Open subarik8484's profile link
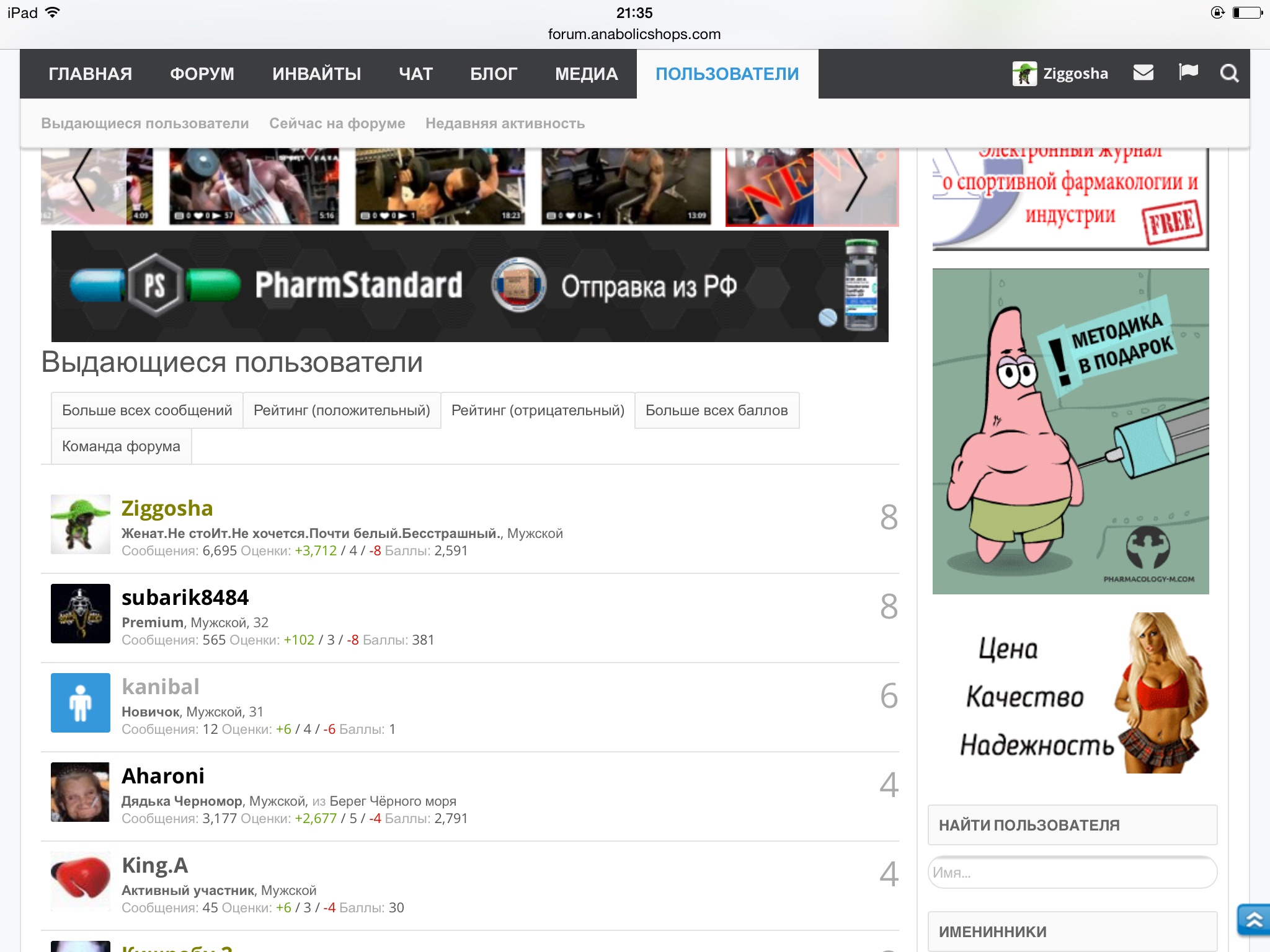1270x952 pixels. (x=185, y=597)
